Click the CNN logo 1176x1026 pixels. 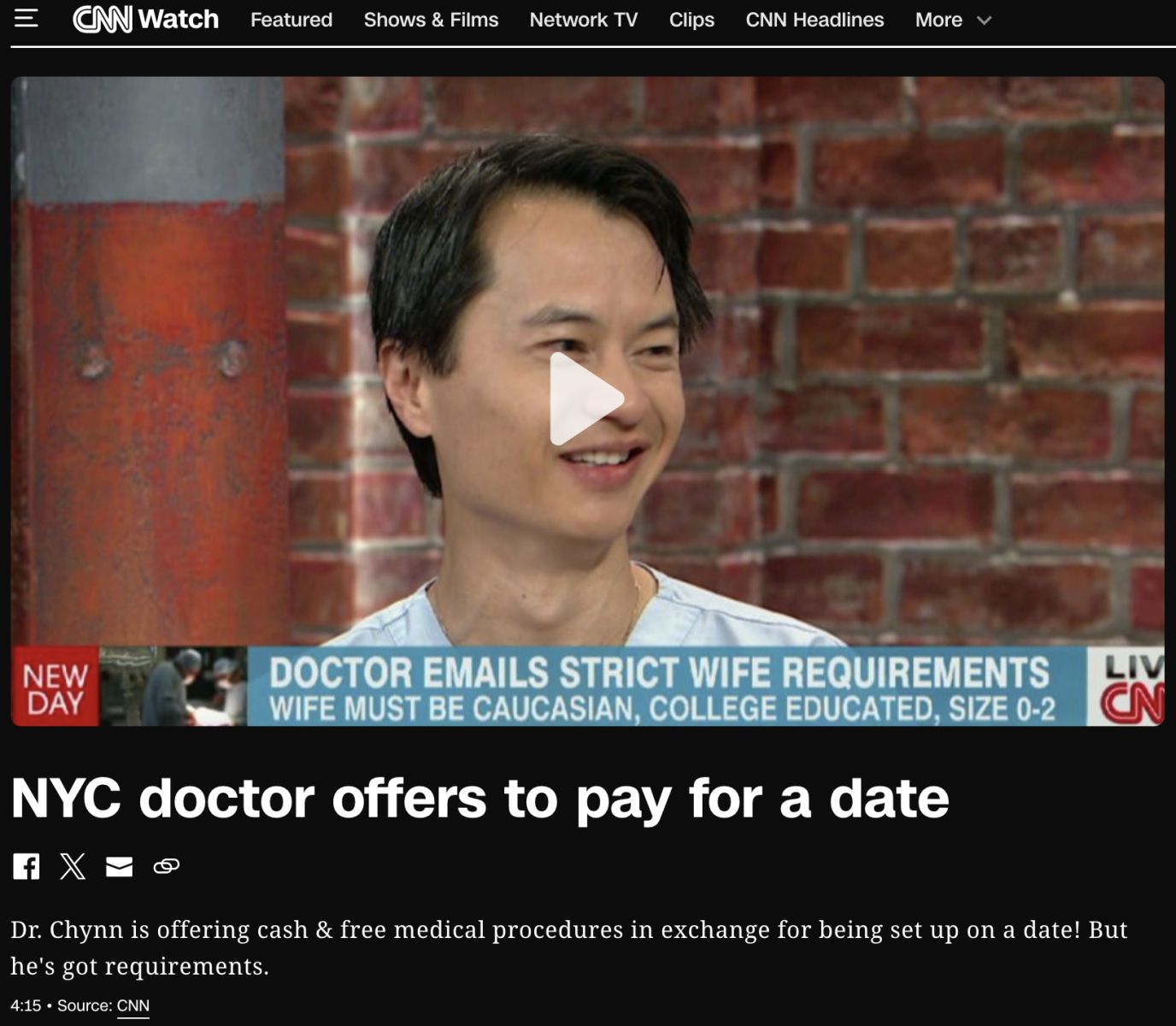(103, 19)
